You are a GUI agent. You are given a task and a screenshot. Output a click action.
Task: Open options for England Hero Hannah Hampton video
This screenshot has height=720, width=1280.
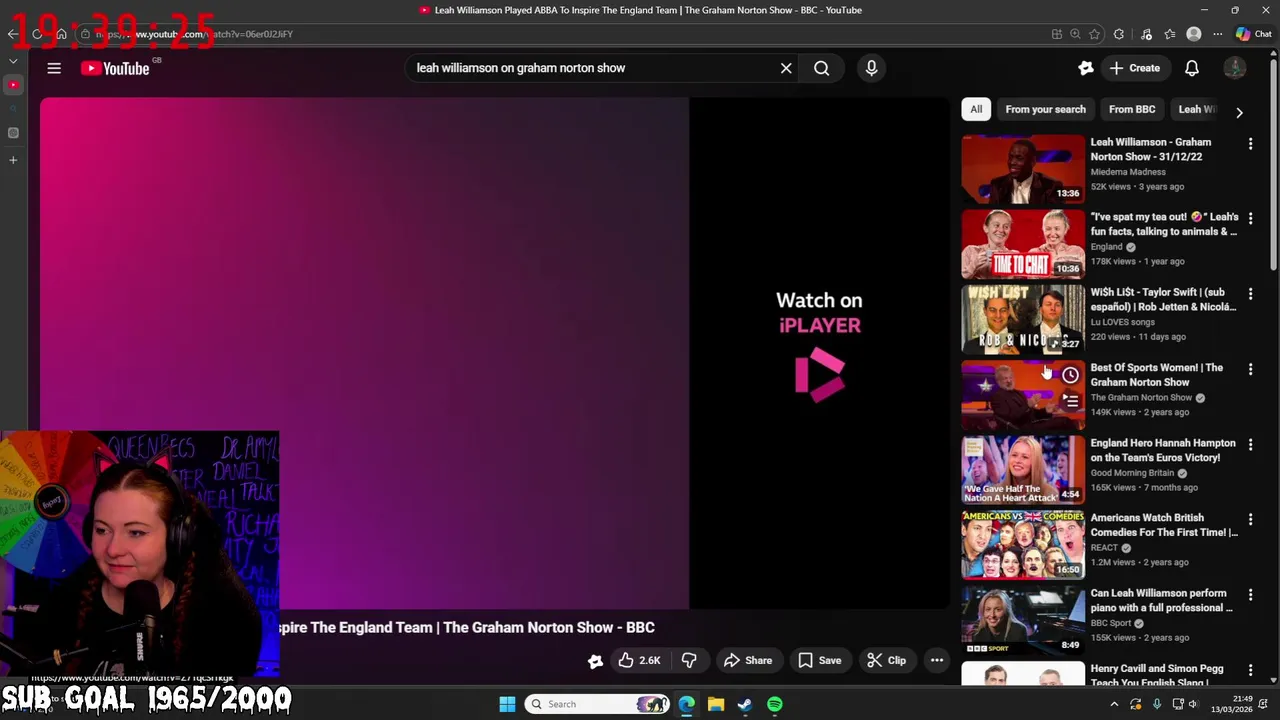click(1250, 444)
